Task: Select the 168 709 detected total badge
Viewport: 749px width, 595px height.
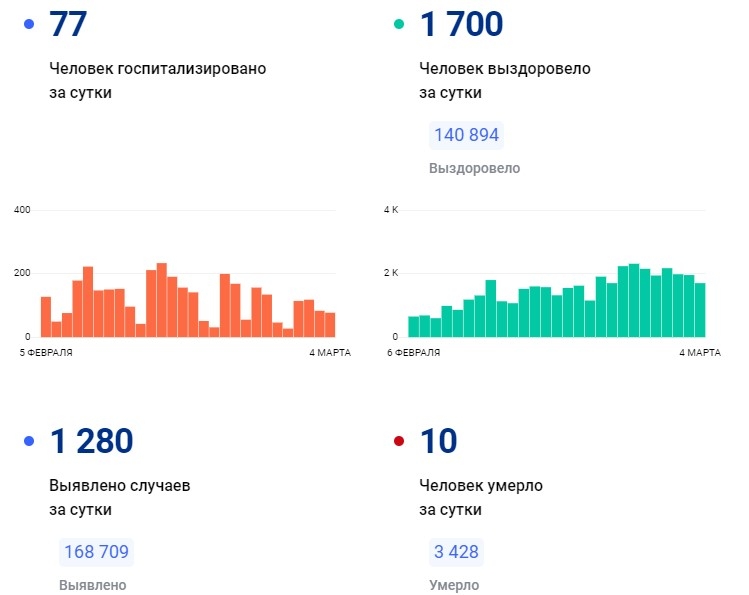Action: (x=96, y=552)
